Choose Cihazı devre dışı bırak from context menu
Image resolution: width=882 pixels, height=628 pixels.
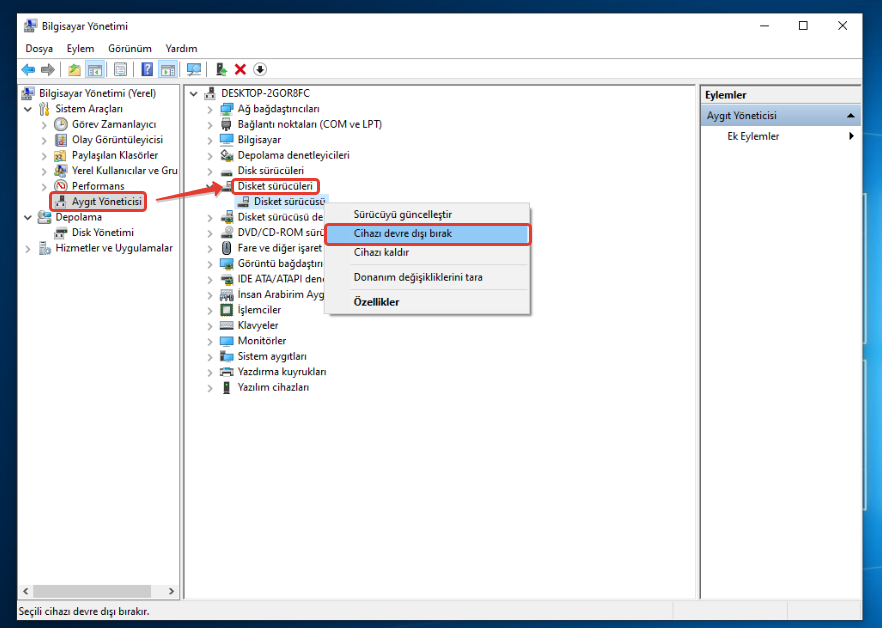pos(403,233)
